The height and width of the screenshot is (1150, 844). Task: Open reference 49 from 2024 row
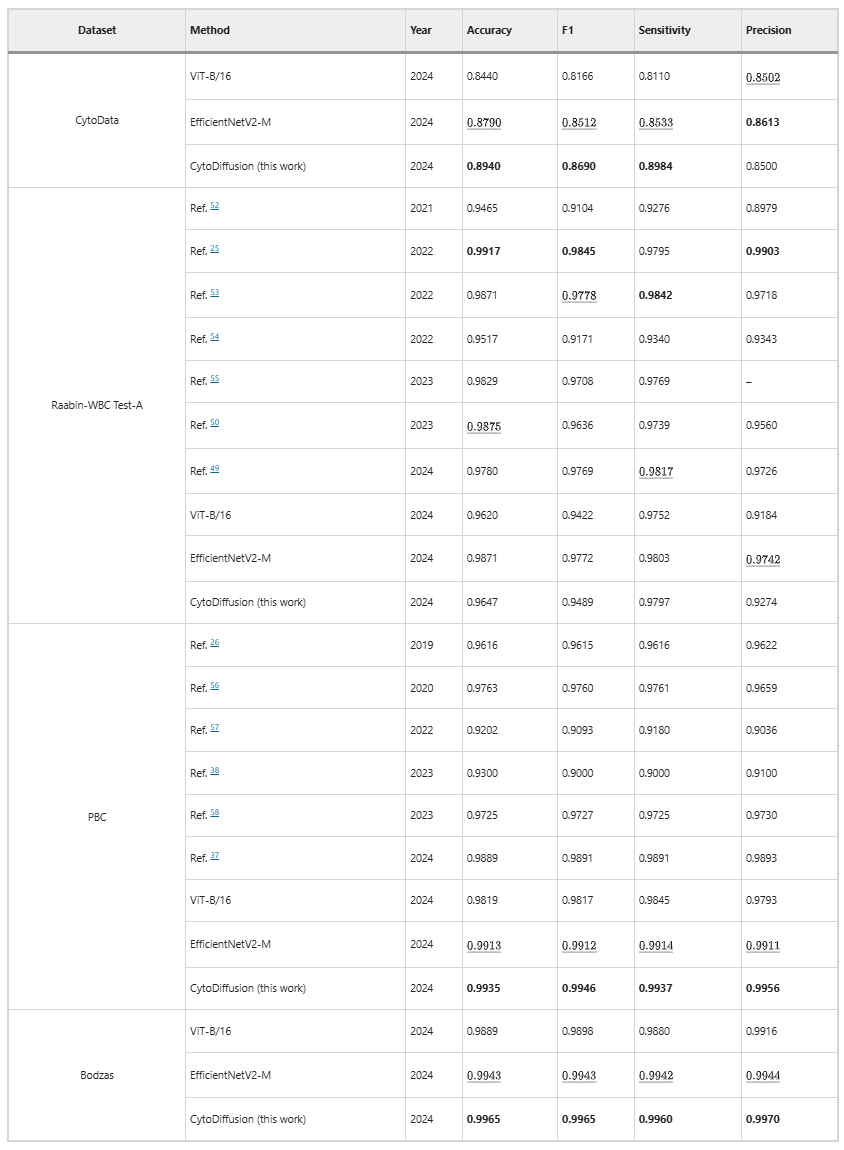coord(214,469)
